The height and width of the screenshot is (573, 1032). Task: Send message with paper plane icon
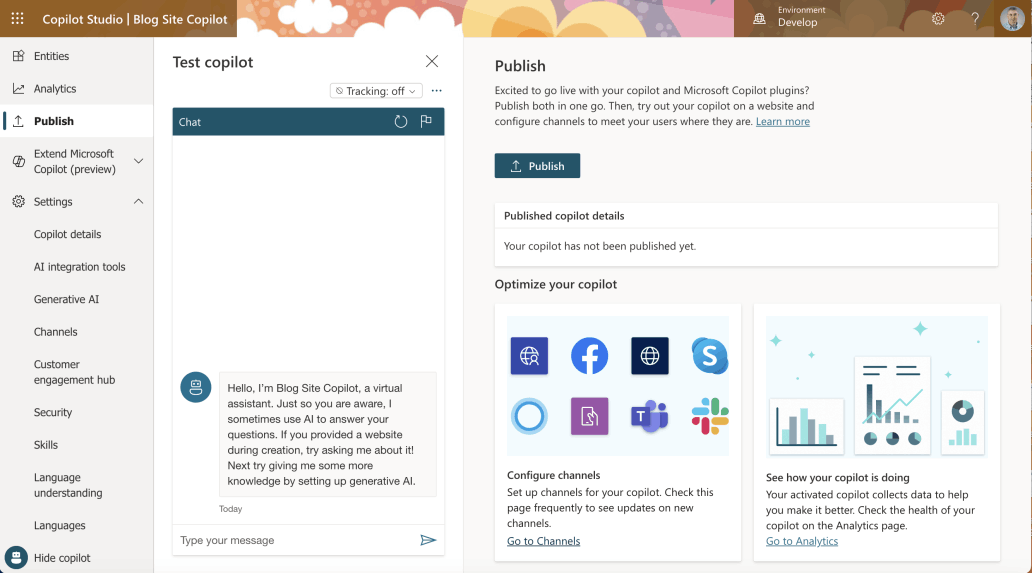pyautogui.click(x=428, y=540)
